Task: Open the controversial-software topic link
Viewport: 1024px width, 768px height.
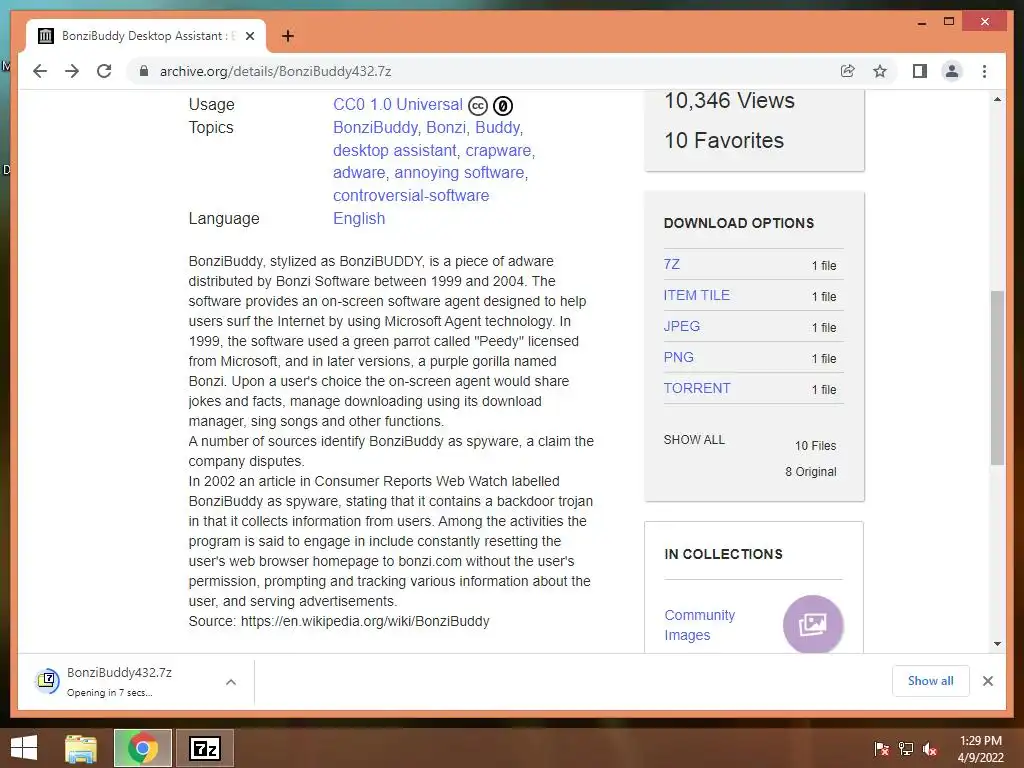Action: tap(411, 195)
